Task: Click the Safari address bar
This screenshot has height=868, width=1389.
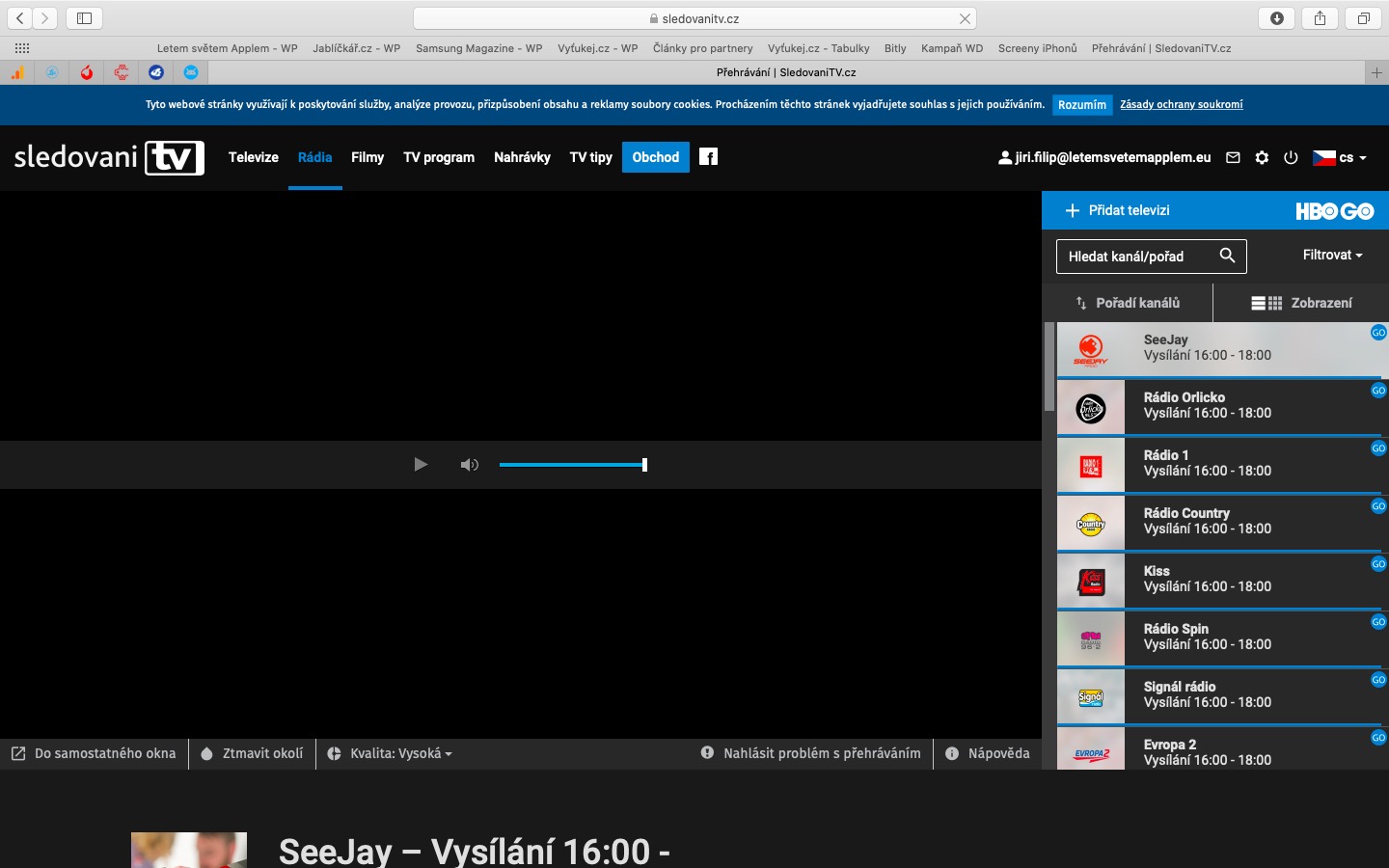Action: pyautogui.click(x=694, y=18)
